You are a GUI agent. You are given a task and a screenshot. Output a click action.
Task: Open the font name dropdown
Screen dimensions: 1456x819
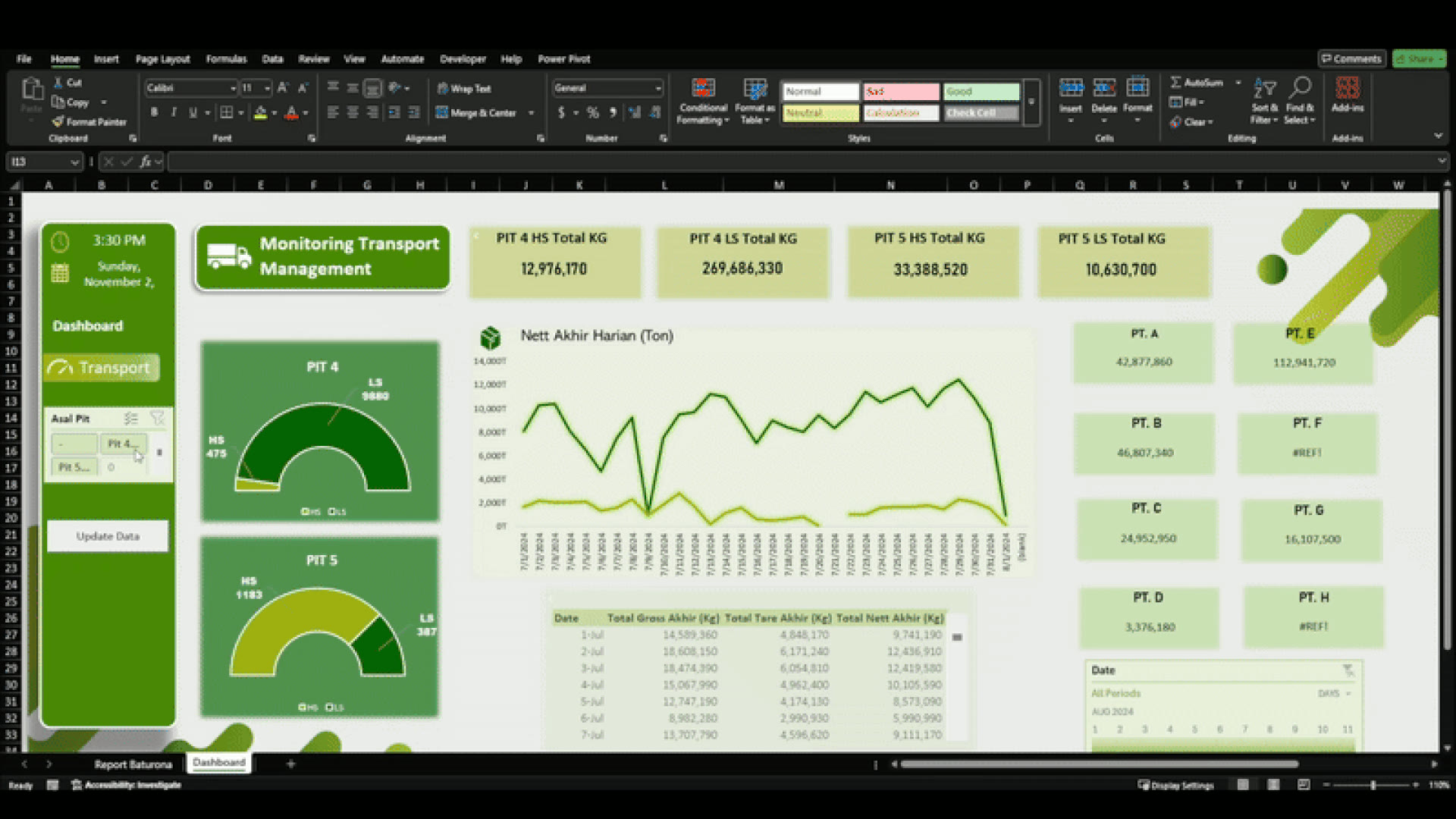pos(233,88)
